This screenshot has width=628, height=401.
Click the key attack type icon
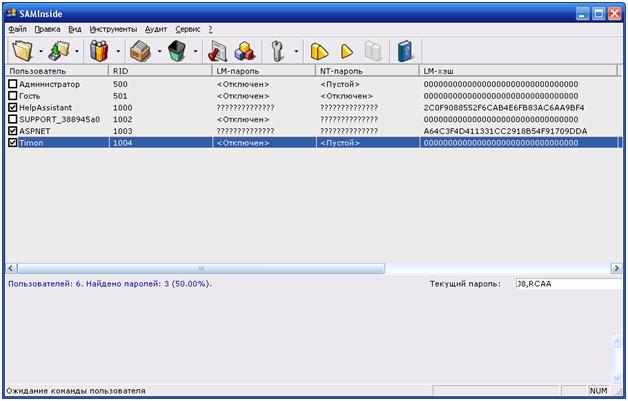click(278, 51)
